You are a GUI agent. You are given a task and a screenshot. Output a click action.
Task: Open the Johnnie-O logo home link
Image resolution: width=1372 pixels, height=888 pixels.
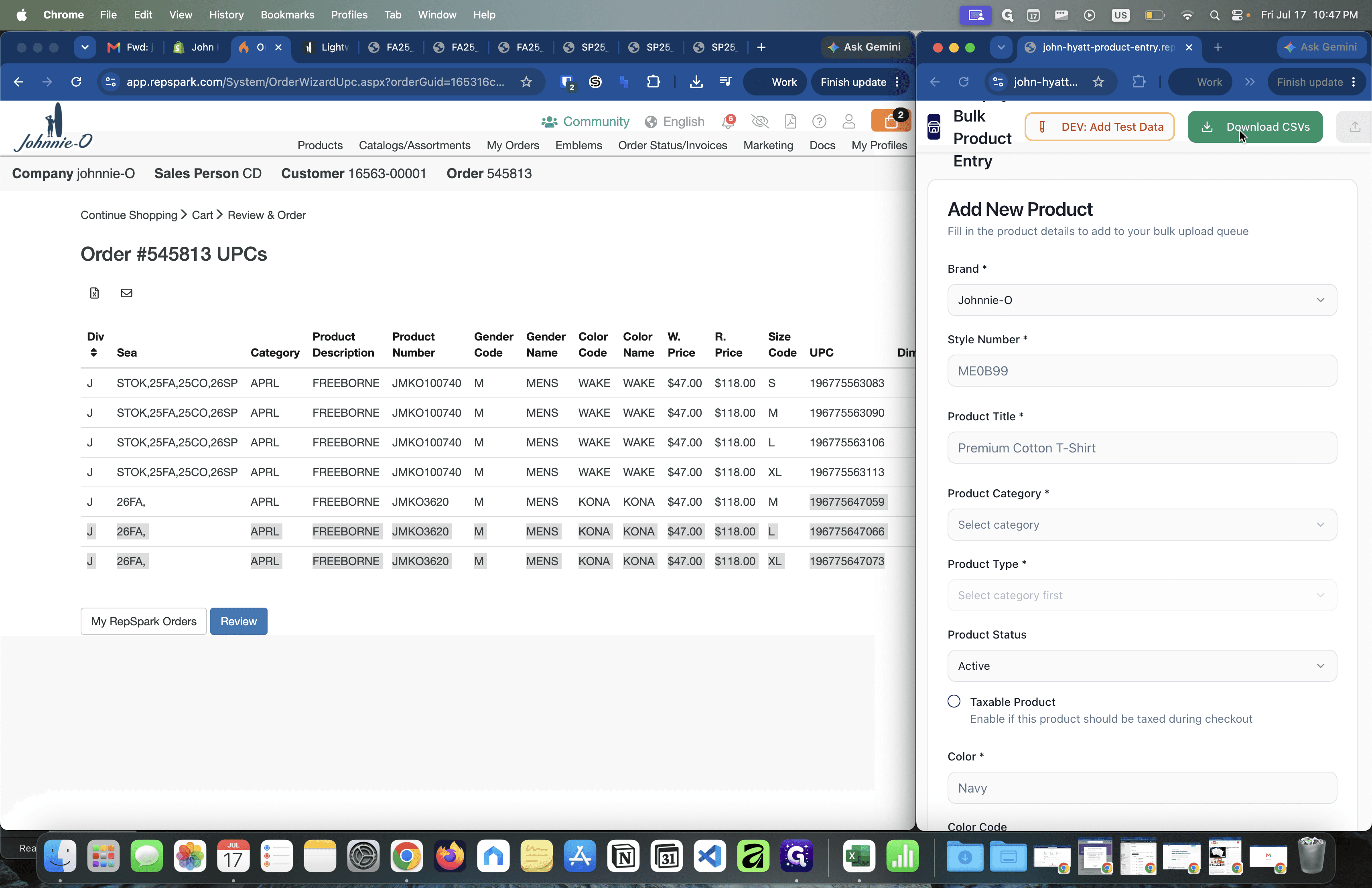(53, 128)
